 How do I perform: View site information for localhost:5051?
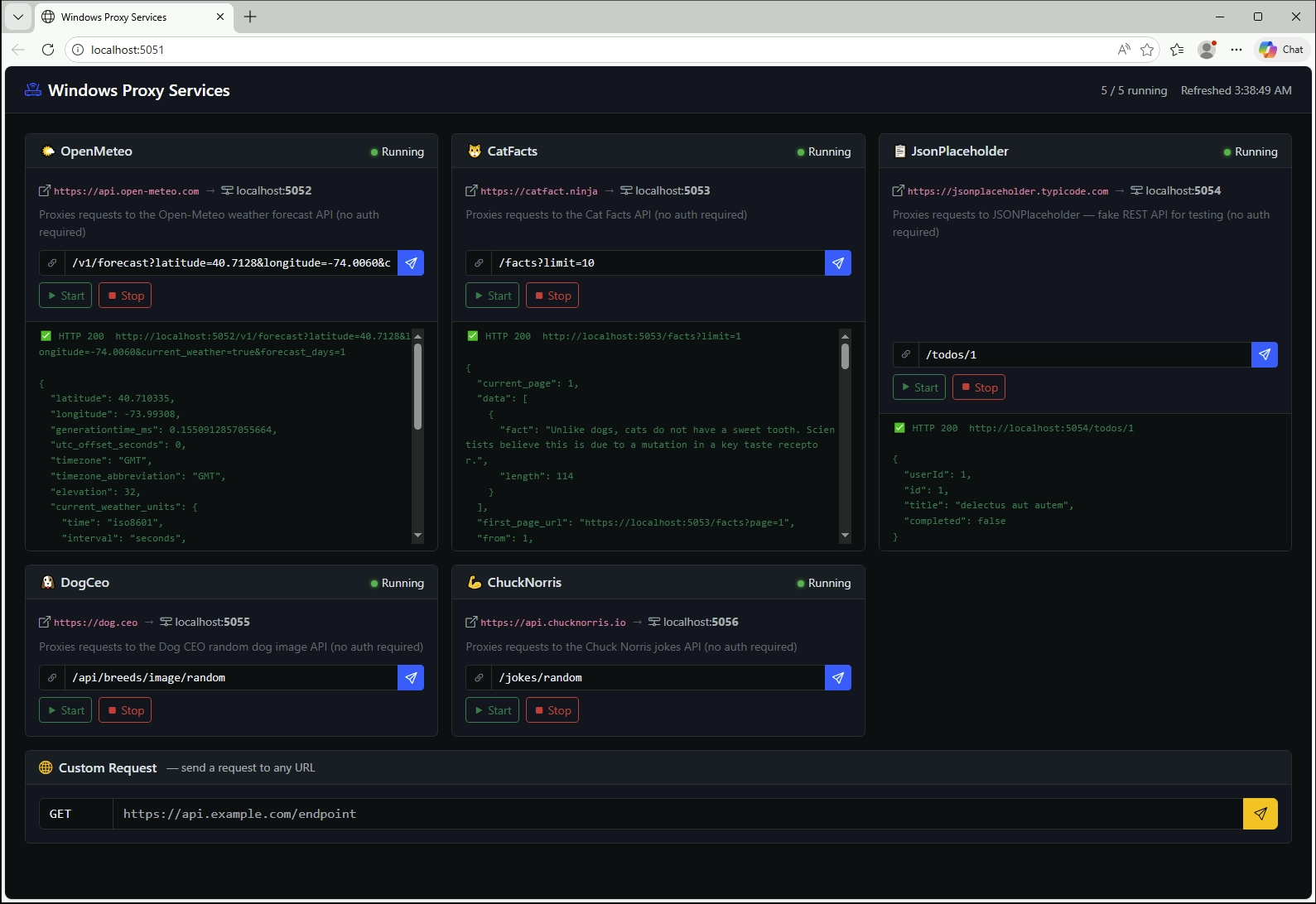[77, 50]
